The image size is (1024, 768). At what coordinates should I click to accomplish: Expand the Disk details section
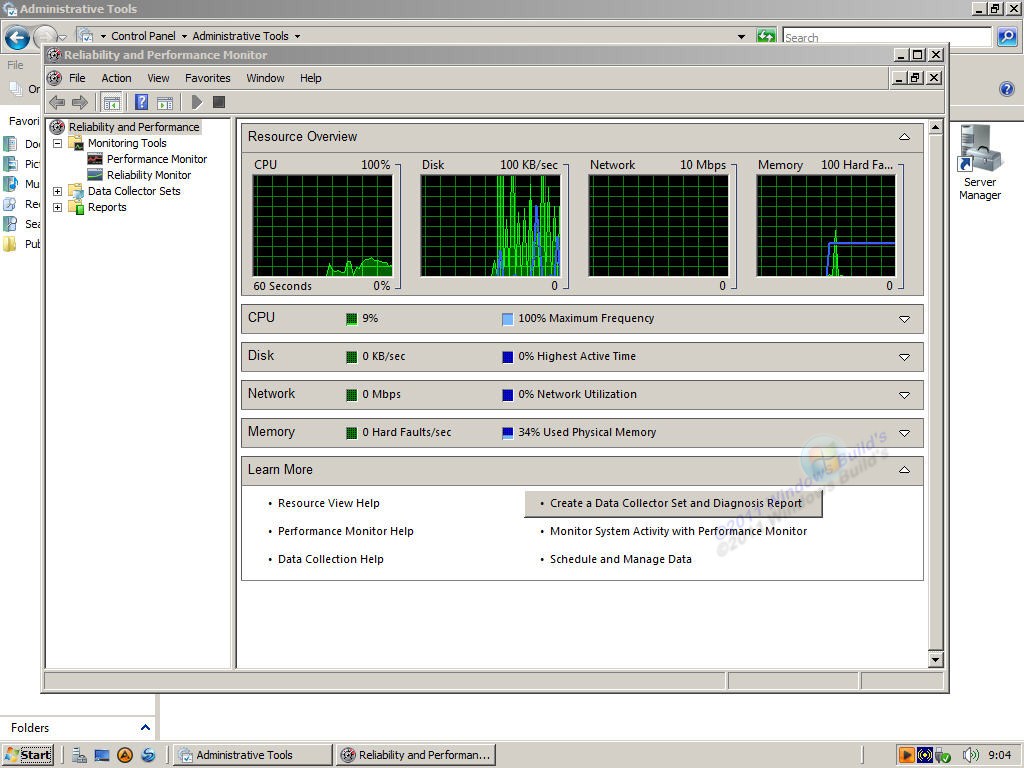[904, 357]
